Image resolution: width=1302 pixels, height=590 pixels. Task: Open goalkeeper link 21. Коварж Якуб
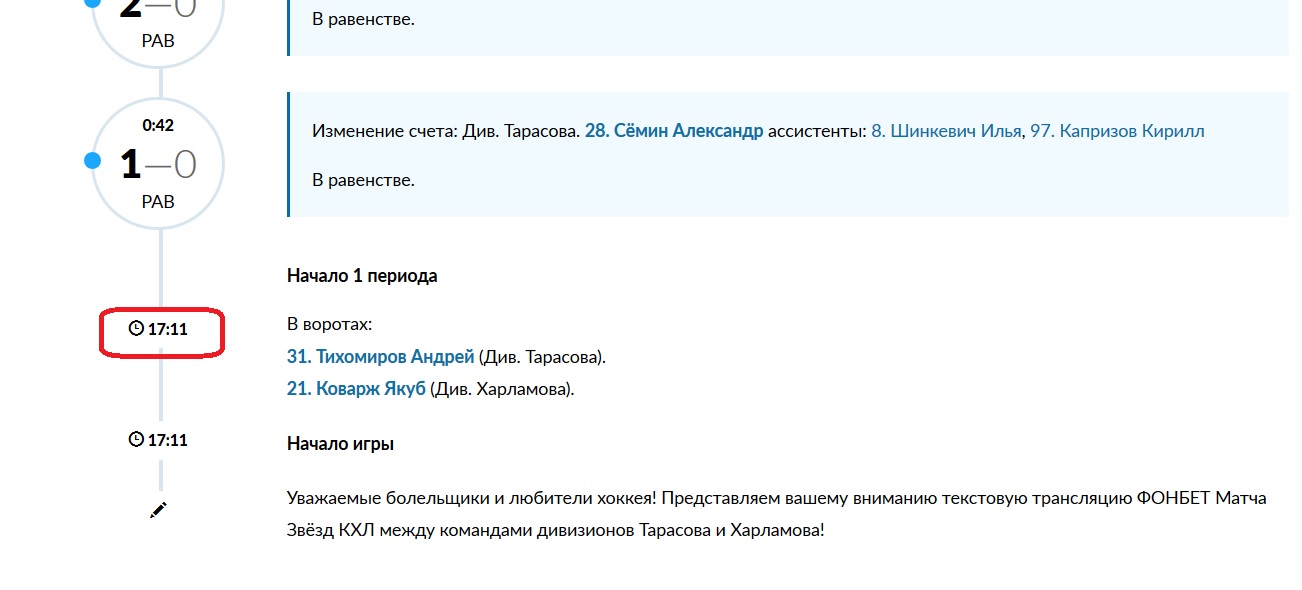pyautogui.click(x=356, y=388)
